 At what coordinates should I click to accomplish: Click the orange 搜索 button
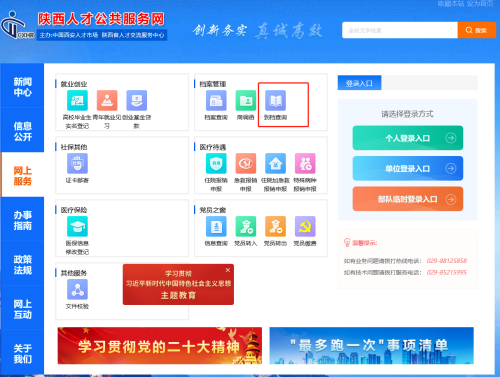(x=477, y=30)
